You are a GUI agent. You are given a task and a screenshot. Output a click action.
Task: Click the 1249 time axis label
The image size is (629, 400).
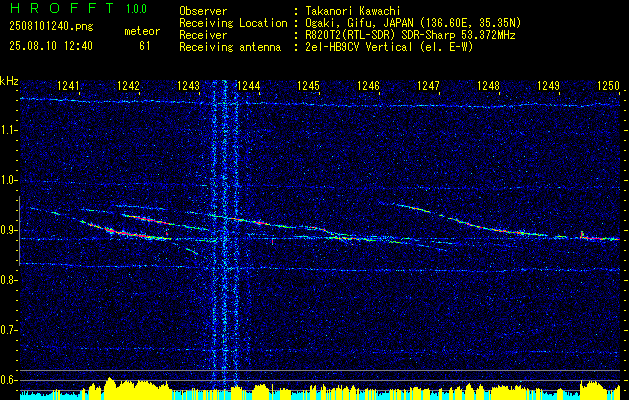click(548, 85)
